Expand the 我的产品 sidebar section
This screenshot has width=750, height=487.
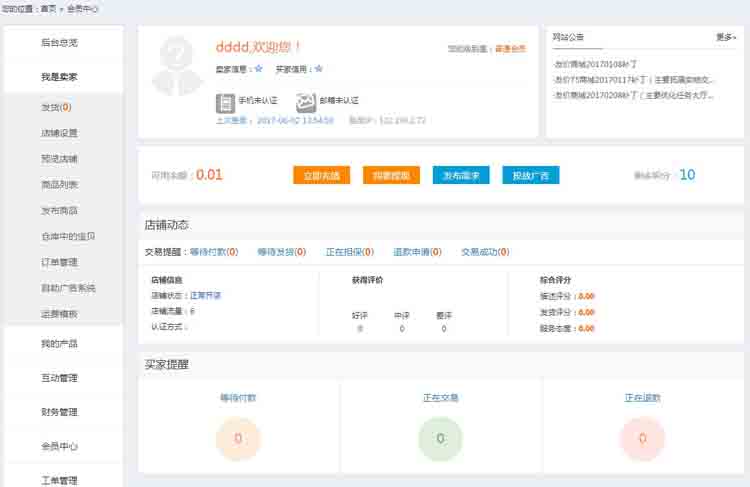pyautogui.click(x=59, y=344)
